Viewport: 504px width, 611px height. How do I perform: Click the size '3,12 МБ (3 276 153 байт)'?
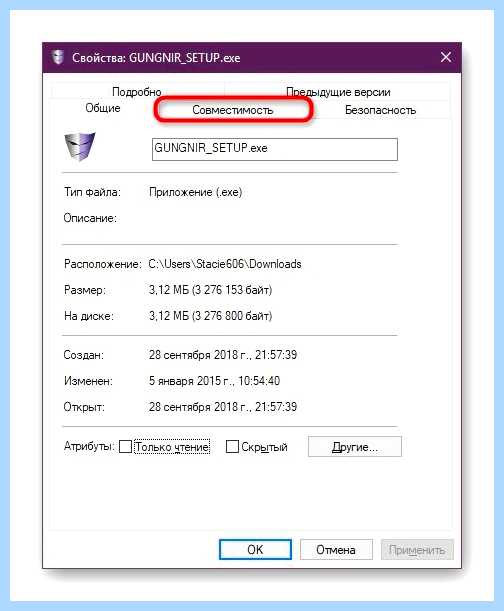[210, 290]
